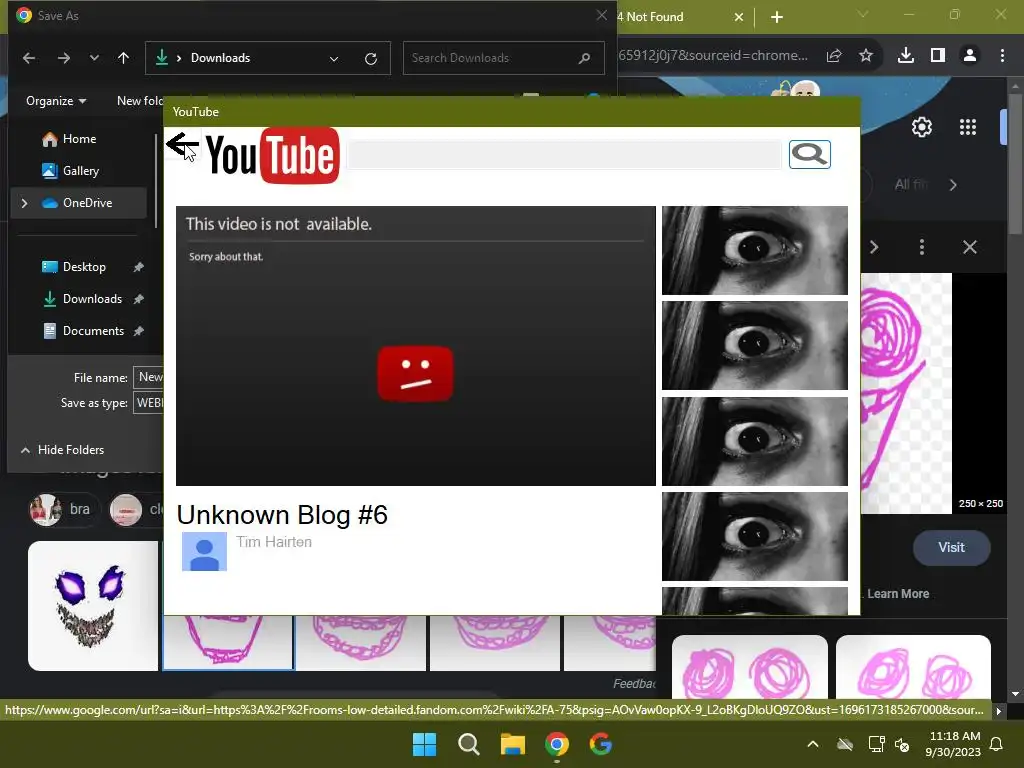Viewport: 1024px width, 768px height.
Task: Click the YouTube search input field
Action: (x=564, y=155)
